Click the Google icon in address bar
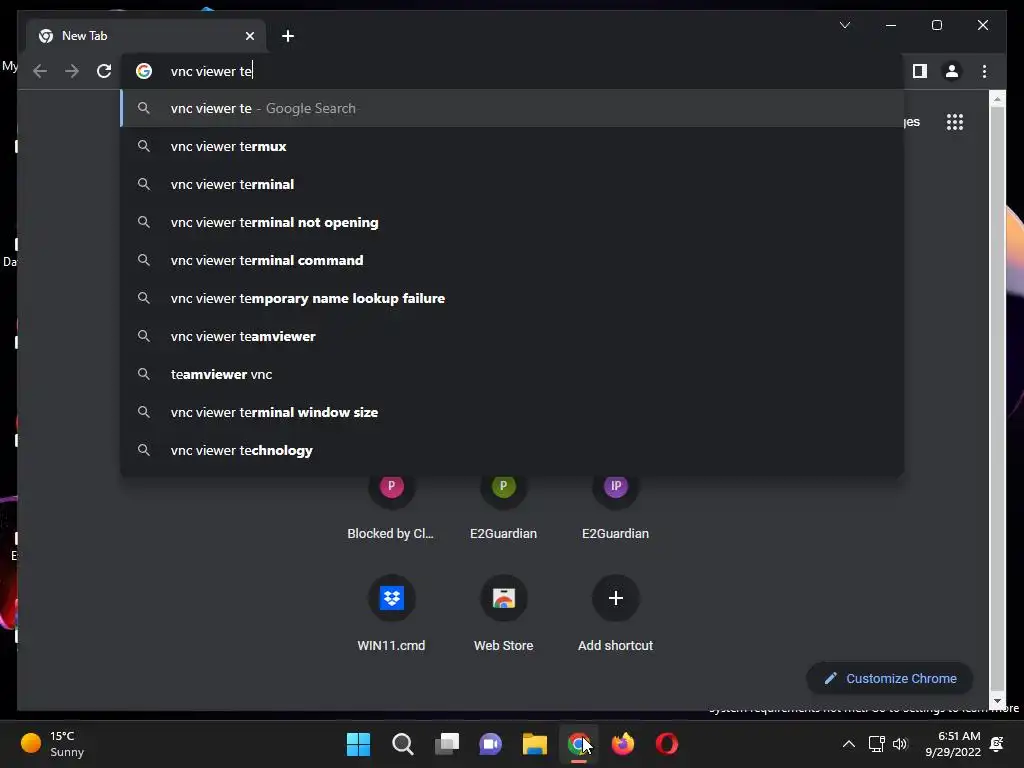The width and height of the screenshot is (1024, 768). [144, 71]
